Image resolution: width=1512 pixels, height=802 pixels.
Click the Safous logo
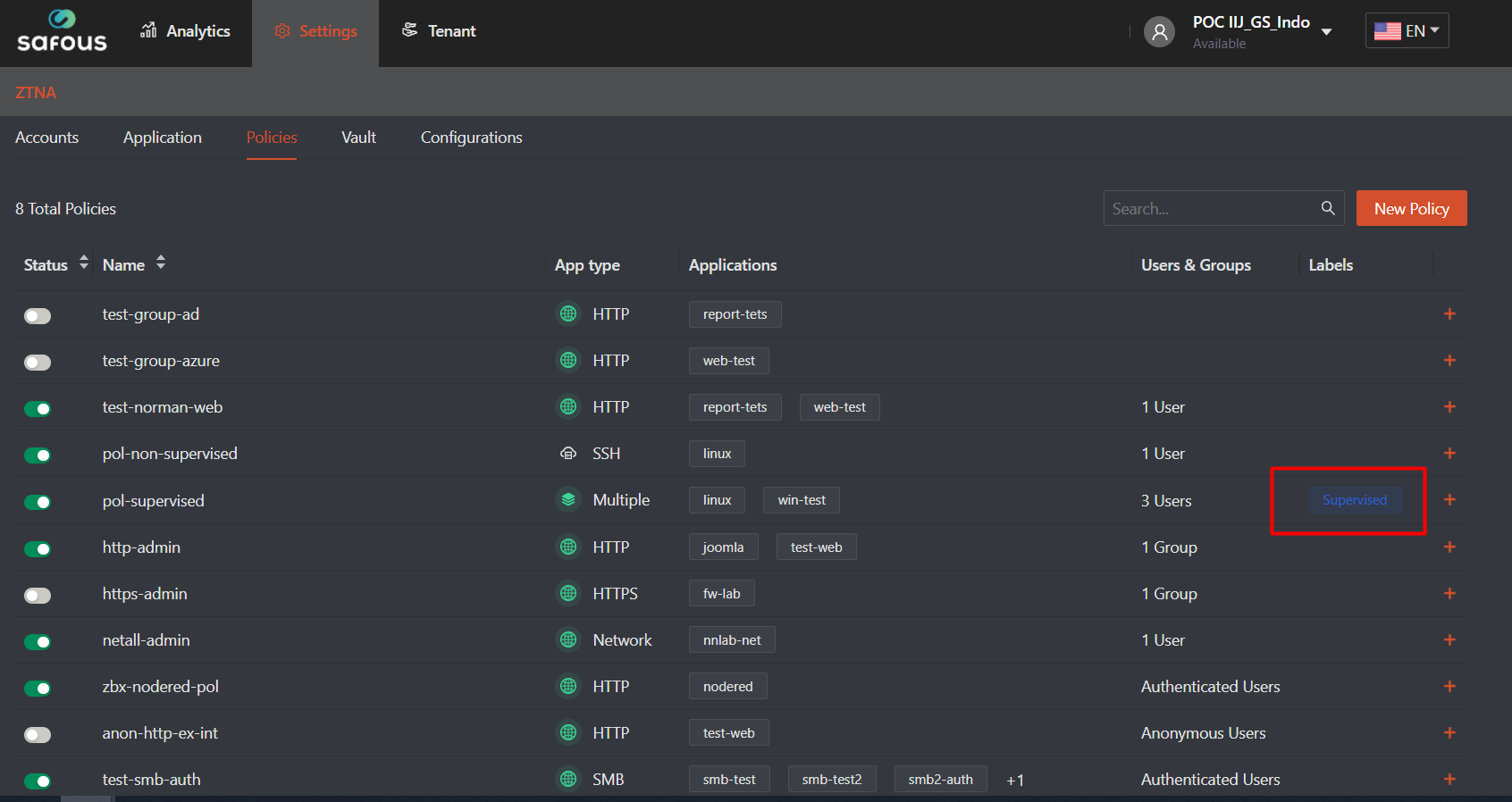click(x=62, y=32)
